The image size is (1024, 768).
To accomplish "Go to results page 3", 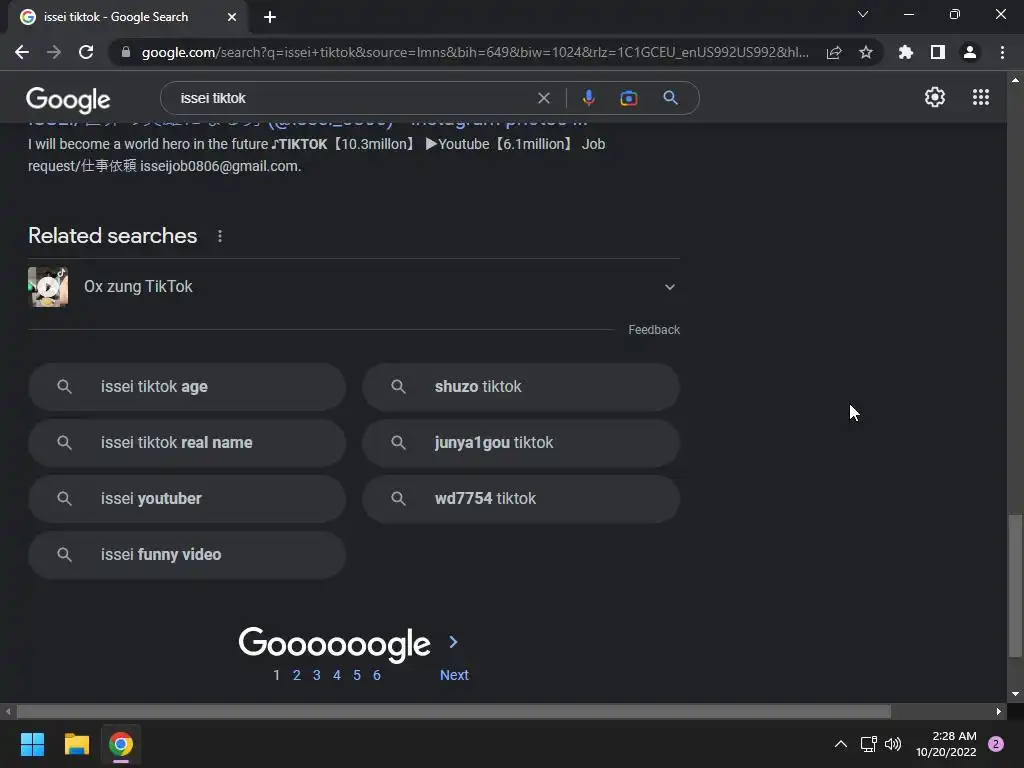I will point(317,675).
